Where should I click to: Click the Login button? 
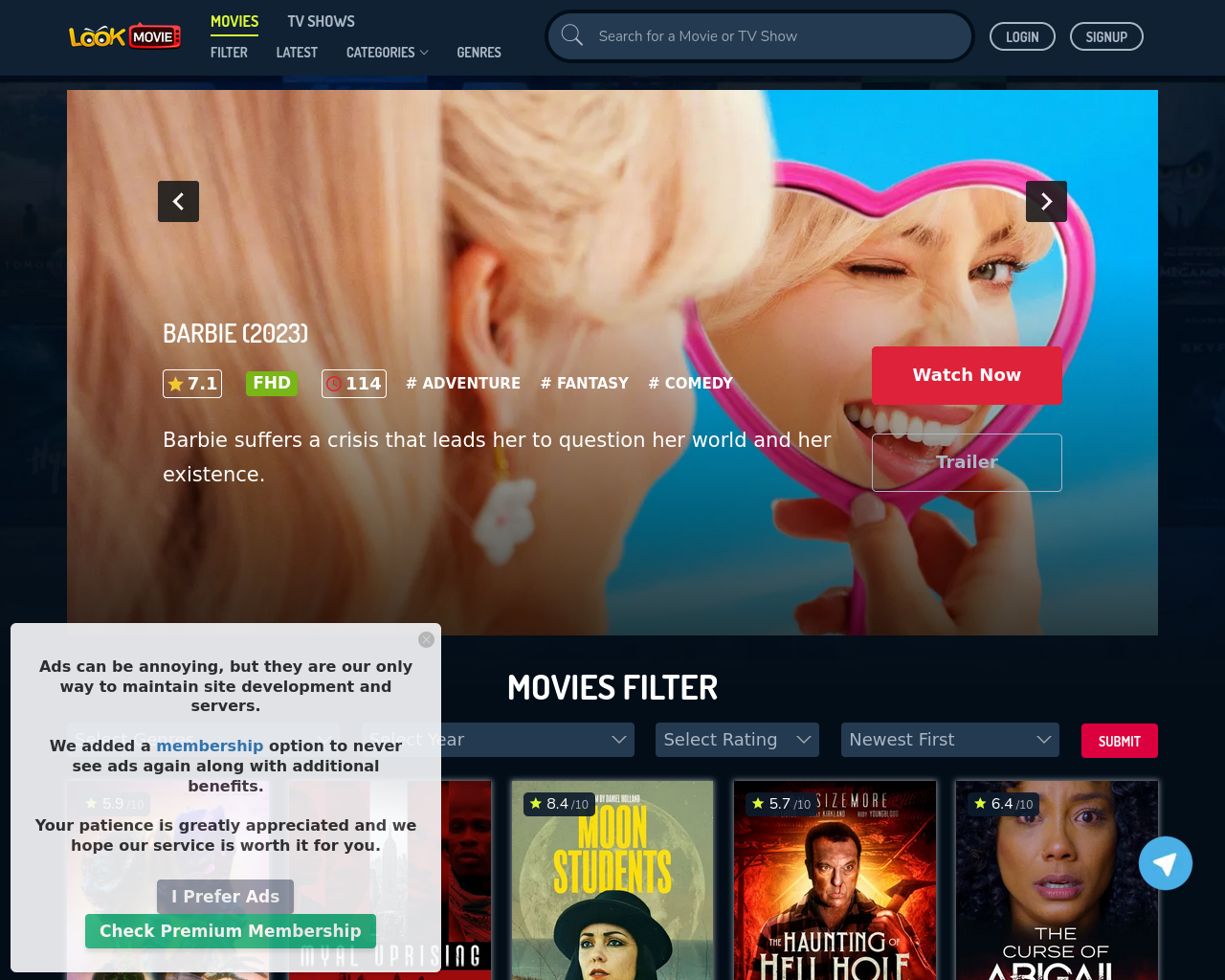(1022, 36)
